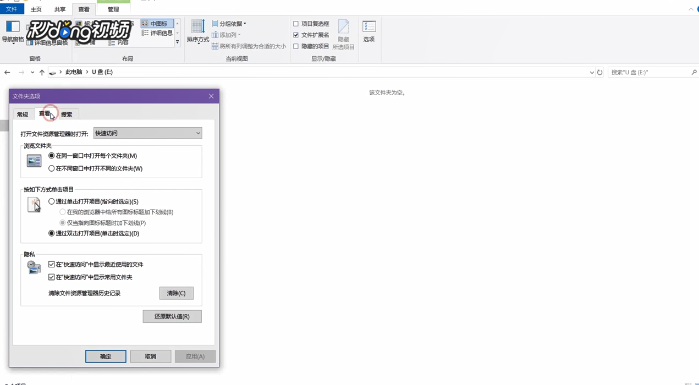This screenshot has height=385, width=699.
Task: Open the 排序方式 sort by menu
Action: click(x=197, y=31)
